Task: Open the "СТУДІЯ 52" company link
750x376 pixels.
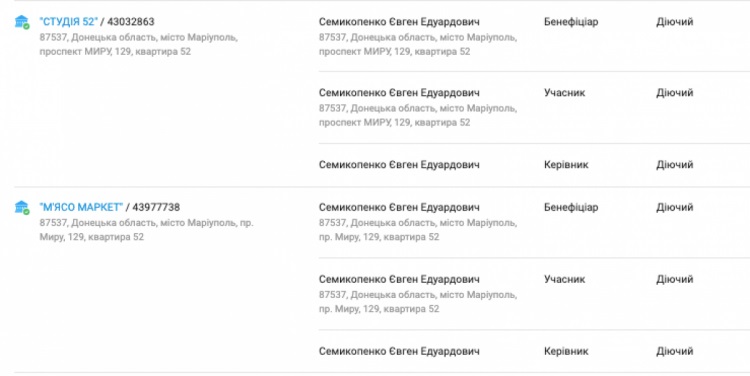Action: (68, 22)
